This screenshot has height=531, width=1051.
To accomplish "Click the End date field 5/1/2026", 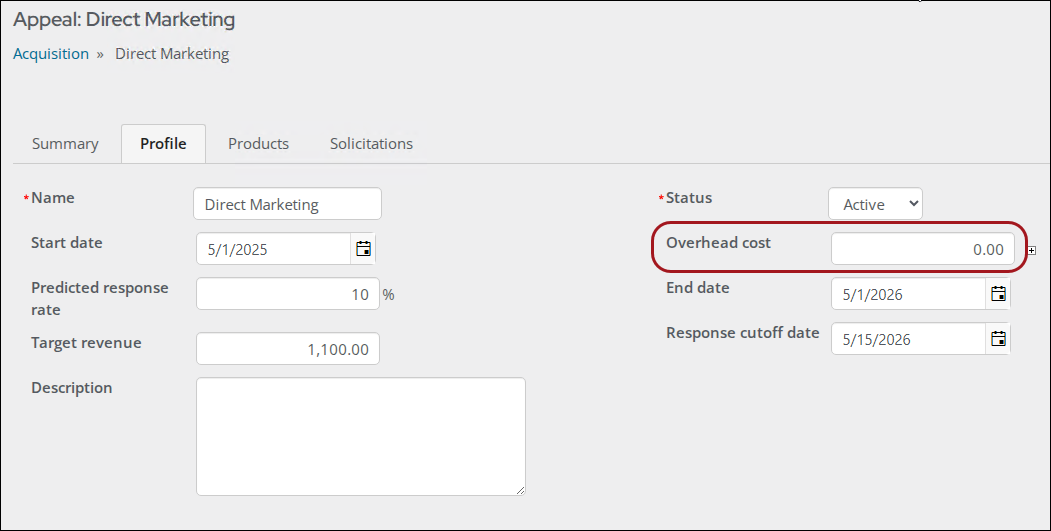I will pyautogui.click(x=908, y=294).
